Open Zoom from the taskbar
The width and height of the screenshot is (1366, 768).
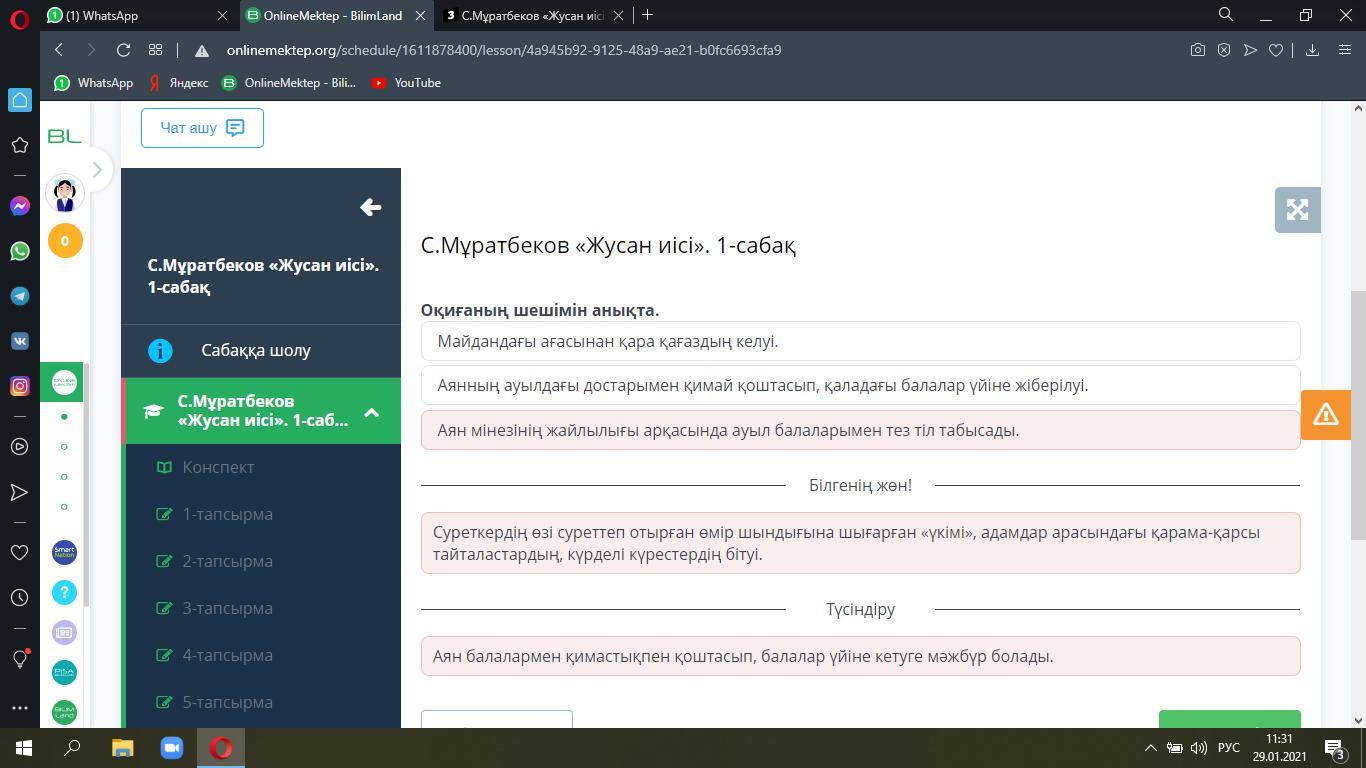click(171, 748)
